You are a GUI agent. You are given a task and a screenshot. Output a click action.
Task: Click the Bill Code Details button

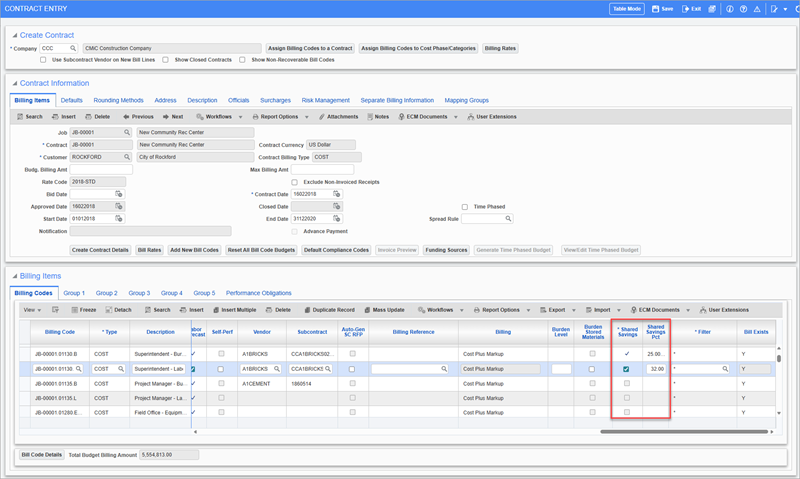(42, 455)
